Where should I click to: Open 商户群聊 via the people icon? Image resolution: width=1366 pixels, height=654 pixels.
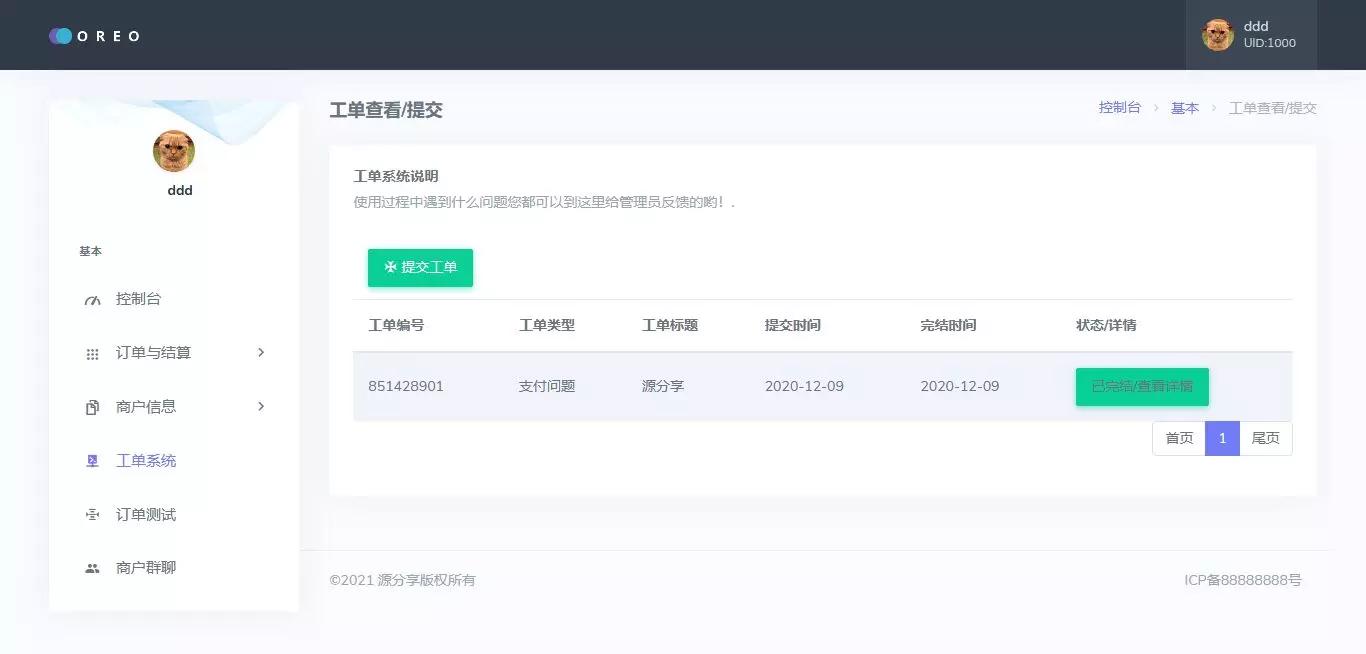(92, 567)
